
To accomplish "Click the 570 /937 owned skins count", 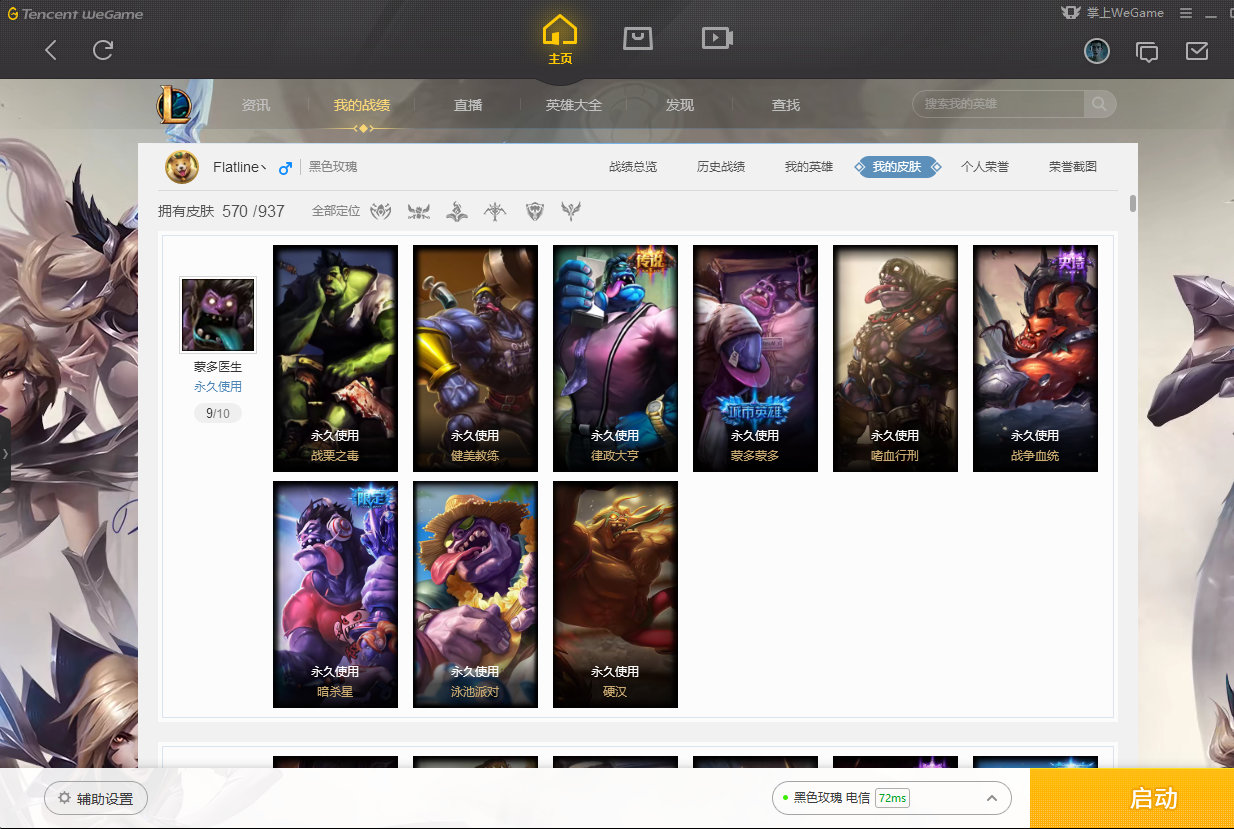I will (253, 211).
